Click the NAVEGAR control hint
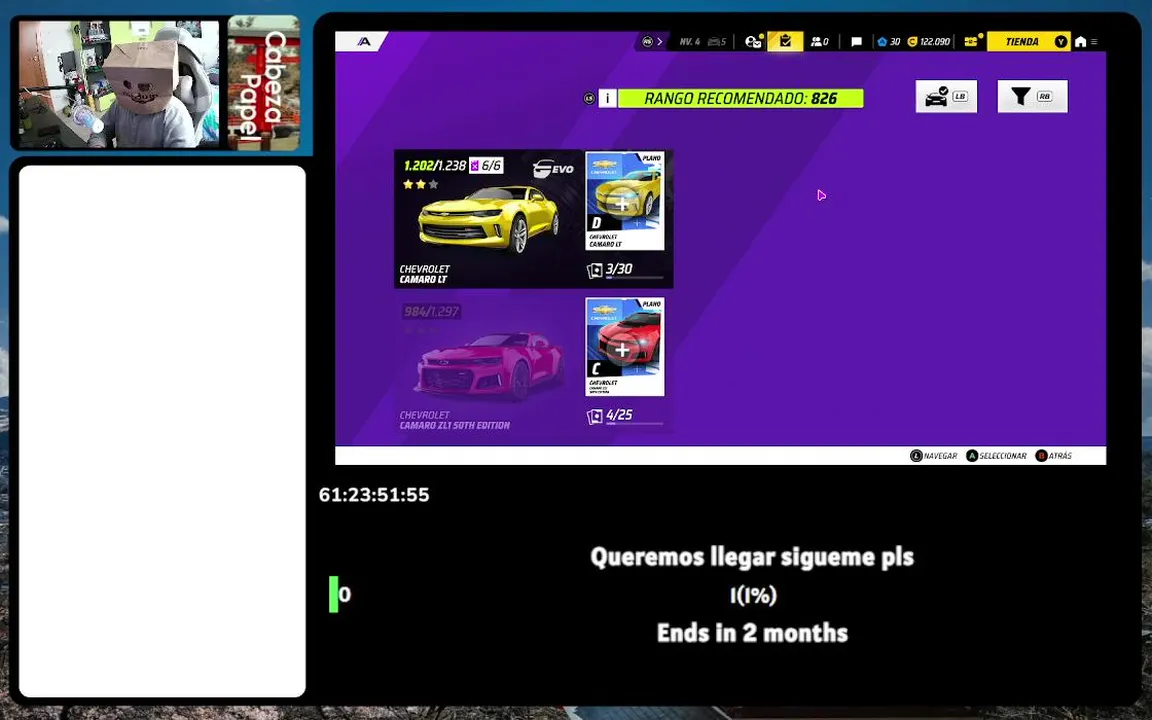1152x720 pixels. pos(934,456)
